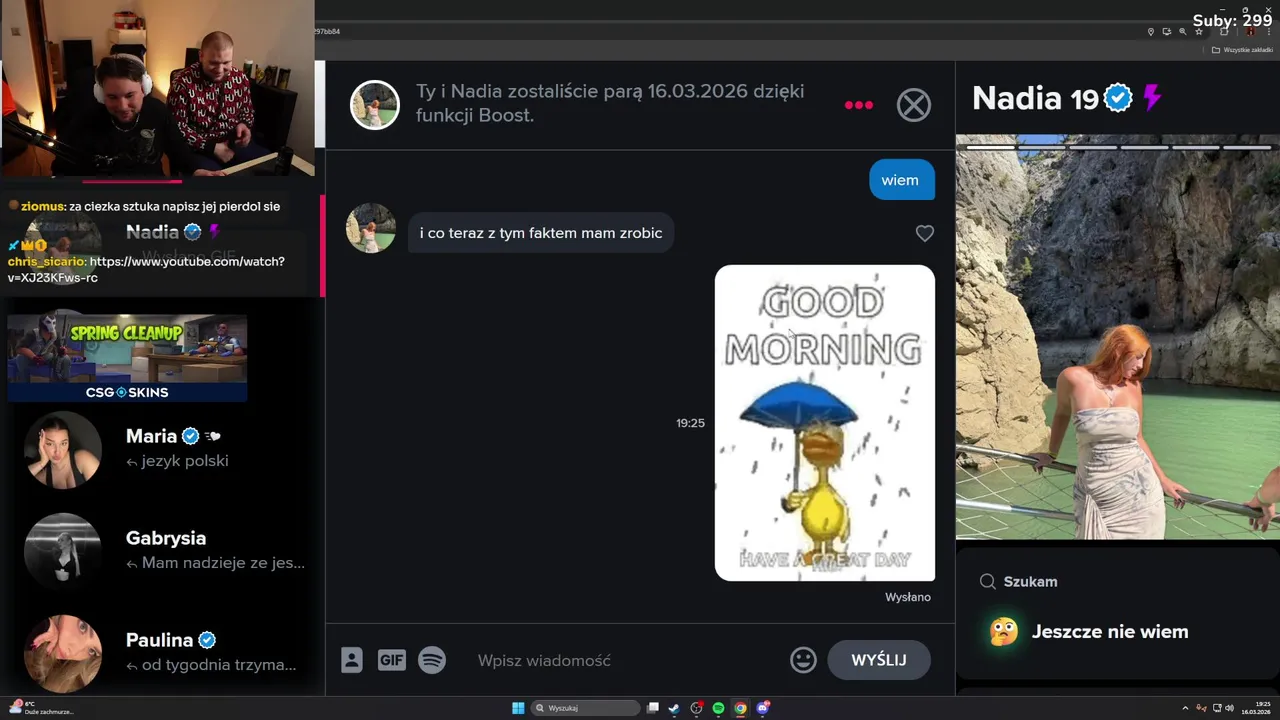
Task: Open the Good Morning duck GIF message
Action: tap(825, 423)
